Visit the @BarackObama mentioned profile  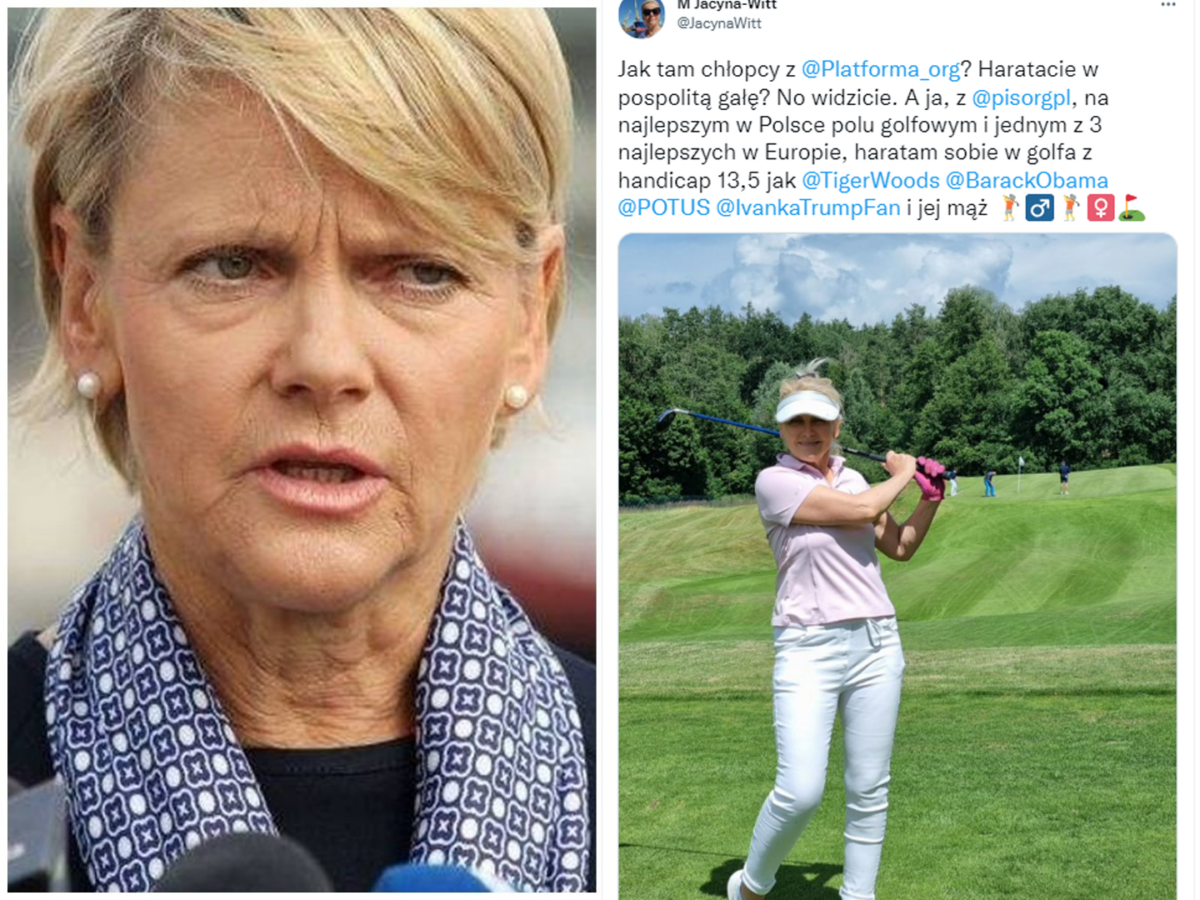(1027, 181)
